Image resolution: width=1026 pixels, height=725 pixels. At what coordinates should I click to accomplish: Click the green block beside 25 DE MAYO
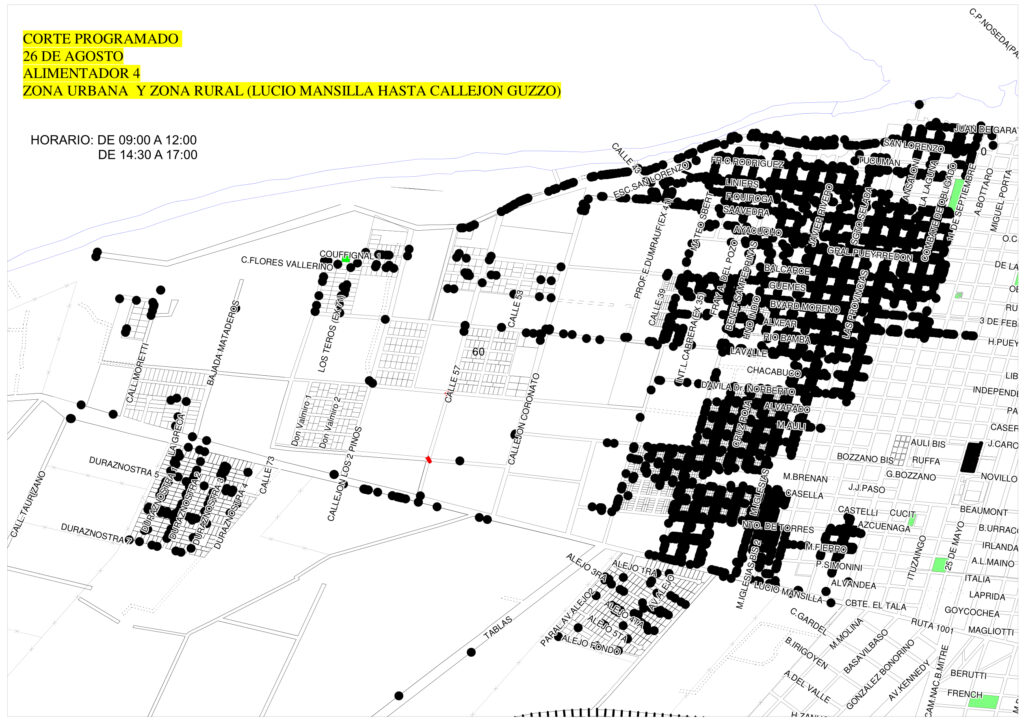940,565
